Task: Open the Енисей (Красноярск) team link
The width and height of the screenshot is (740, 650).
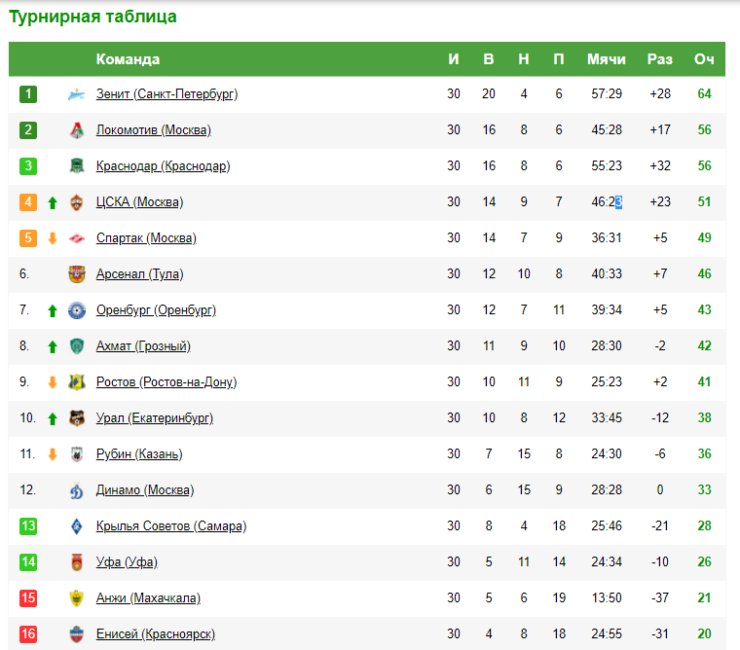Action: [x=155, y=633]
